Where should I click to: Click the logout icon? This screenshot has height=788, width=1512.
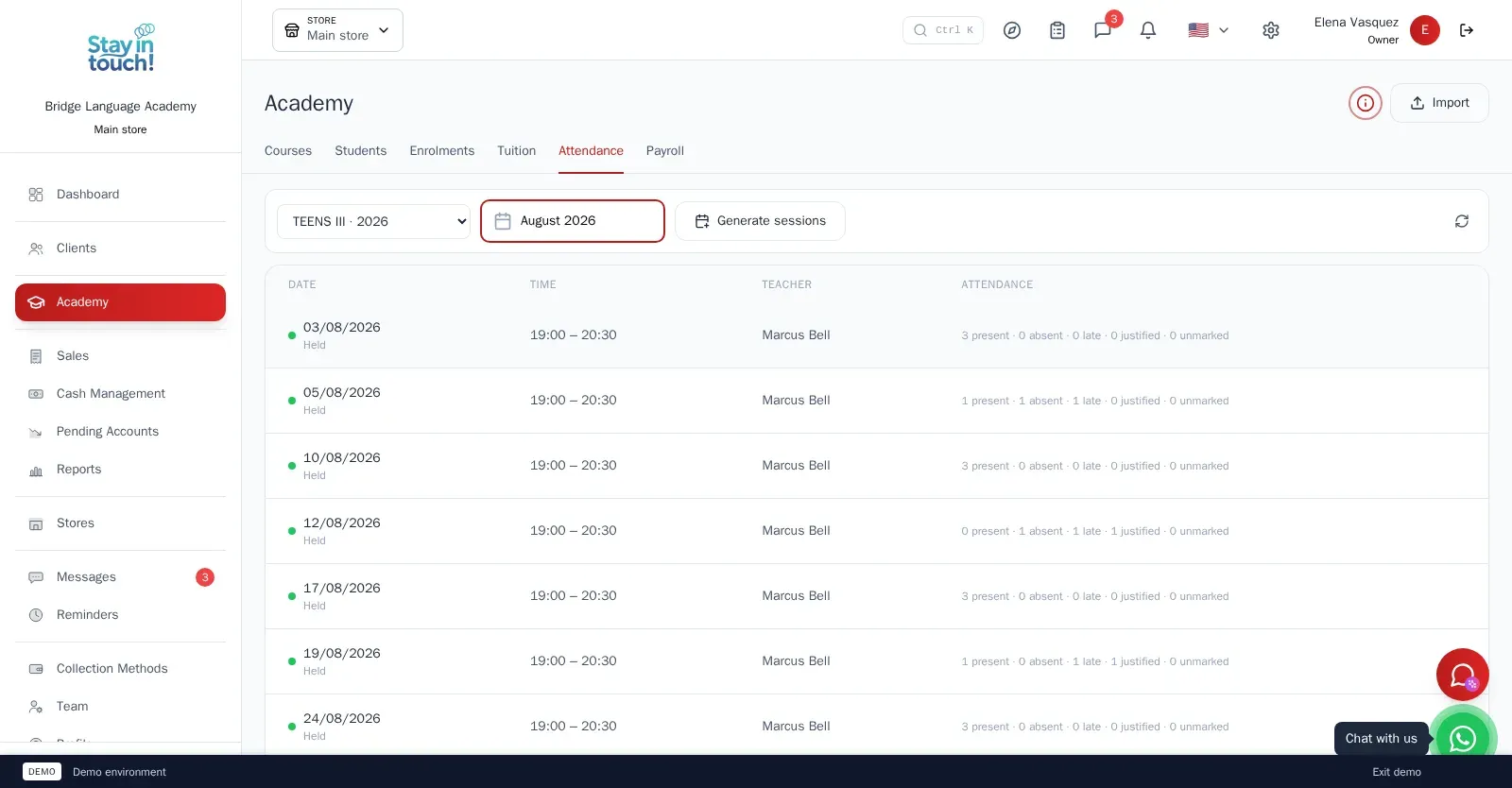point(1467,30)
